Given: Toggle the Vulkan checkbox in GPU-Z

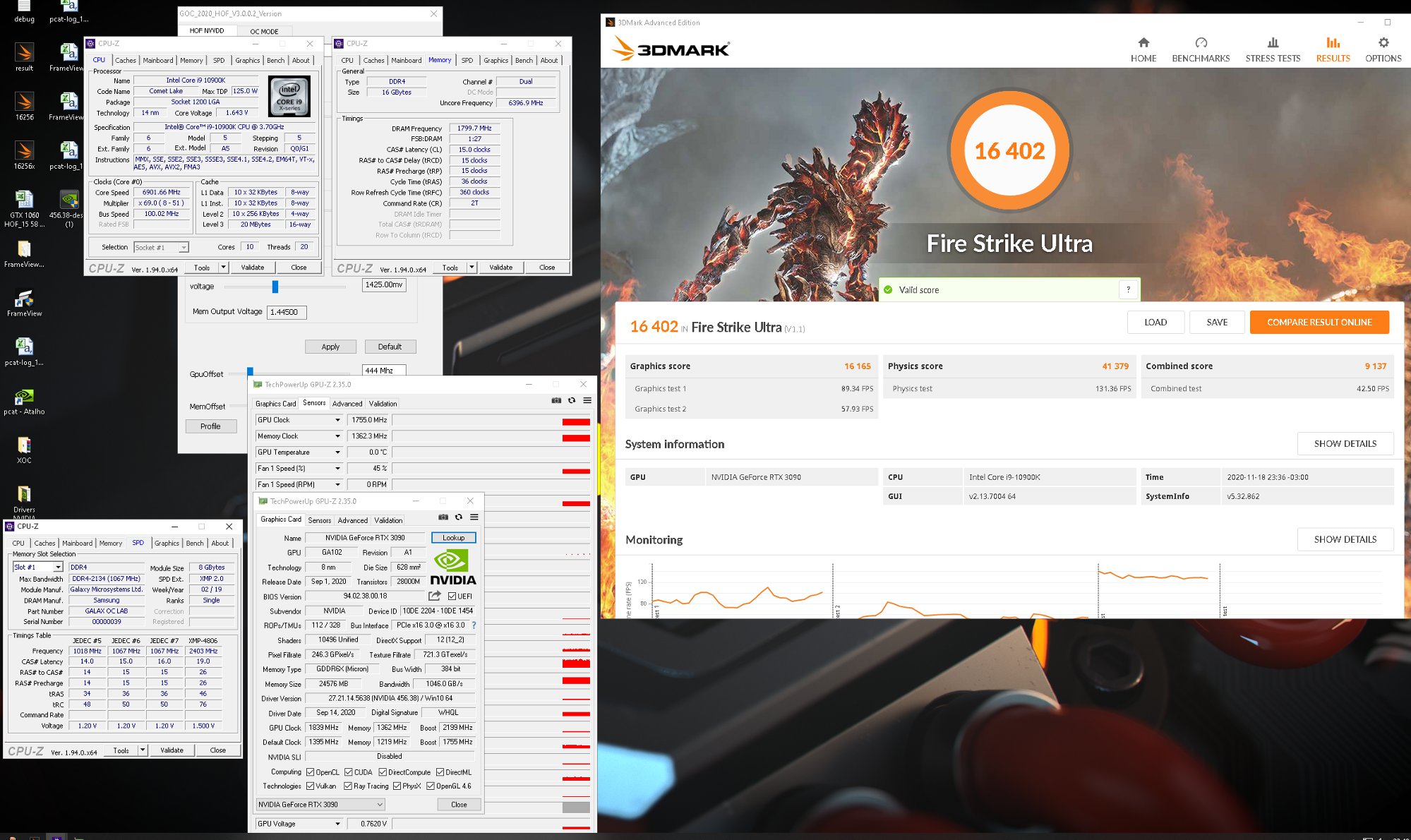Looking at the screenshot, I should coord(310,786).
